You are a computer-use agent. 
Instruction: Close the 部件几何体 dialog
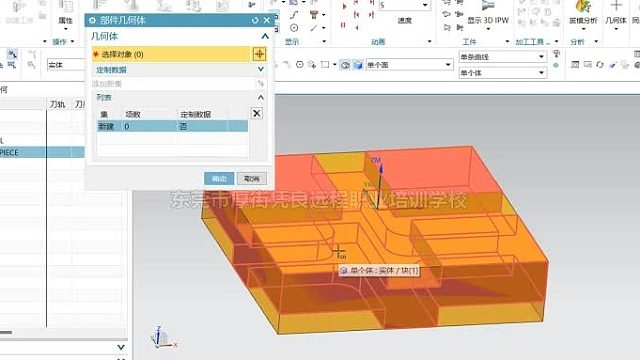coord(267,20)
